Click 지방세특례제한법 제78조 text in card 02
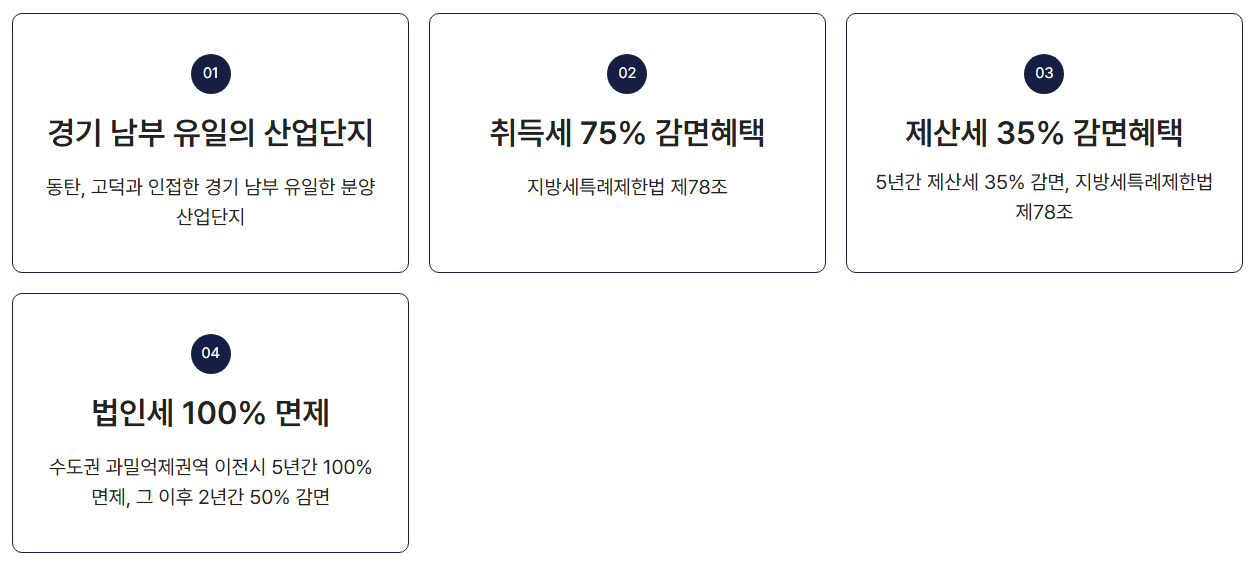This screenshot has height=565, width=1255. pos(627,187)
